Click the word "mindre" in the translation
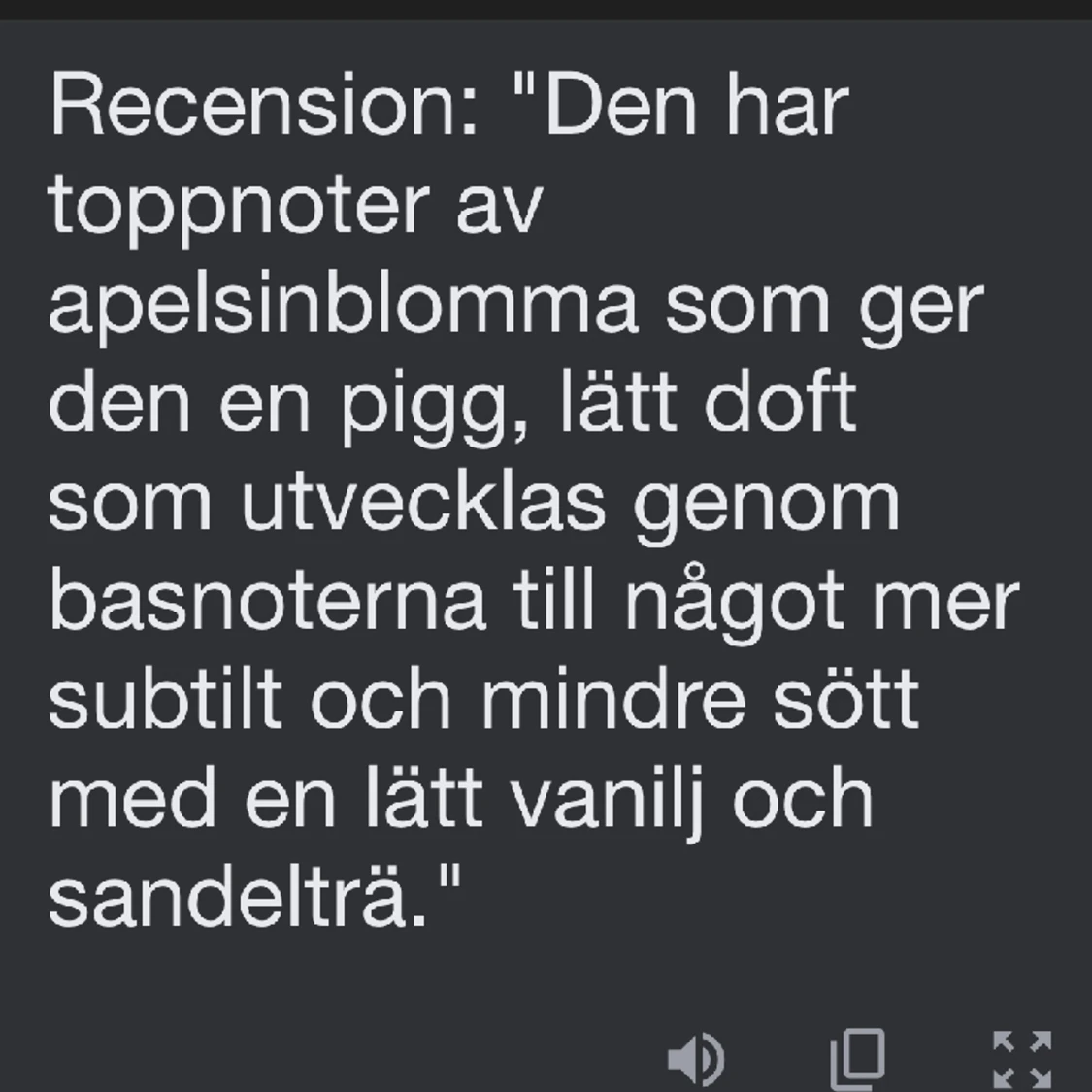 pyautogui.click(x=613, y=699)
